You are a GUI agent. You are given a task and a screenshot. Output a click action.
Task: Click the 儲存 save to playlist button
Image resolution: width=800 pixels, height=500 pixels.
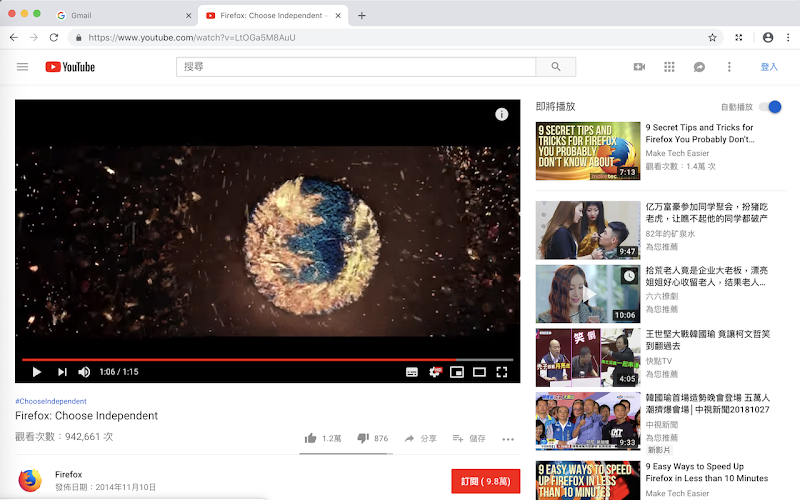(x=469, y=438)
